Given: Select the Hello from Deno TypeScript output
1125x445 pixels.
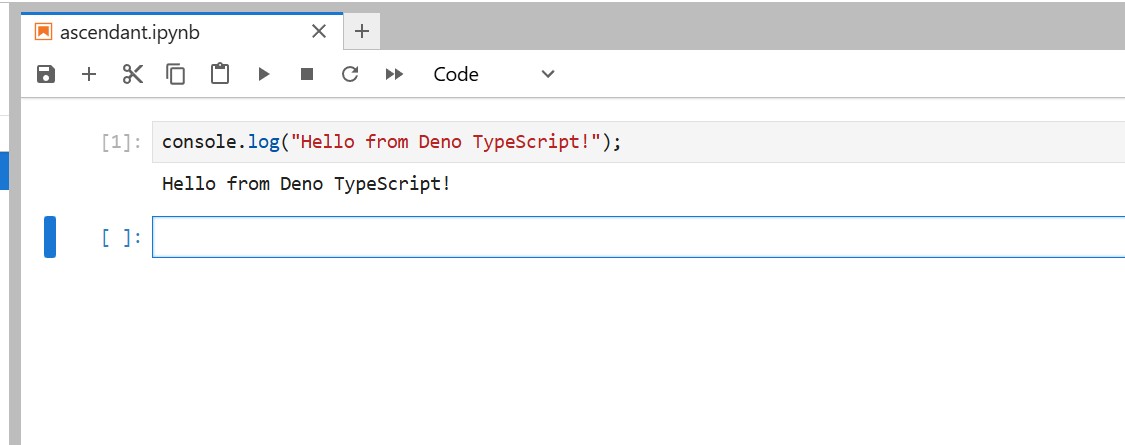Looking at the screenshot, I should pos(306,184).
